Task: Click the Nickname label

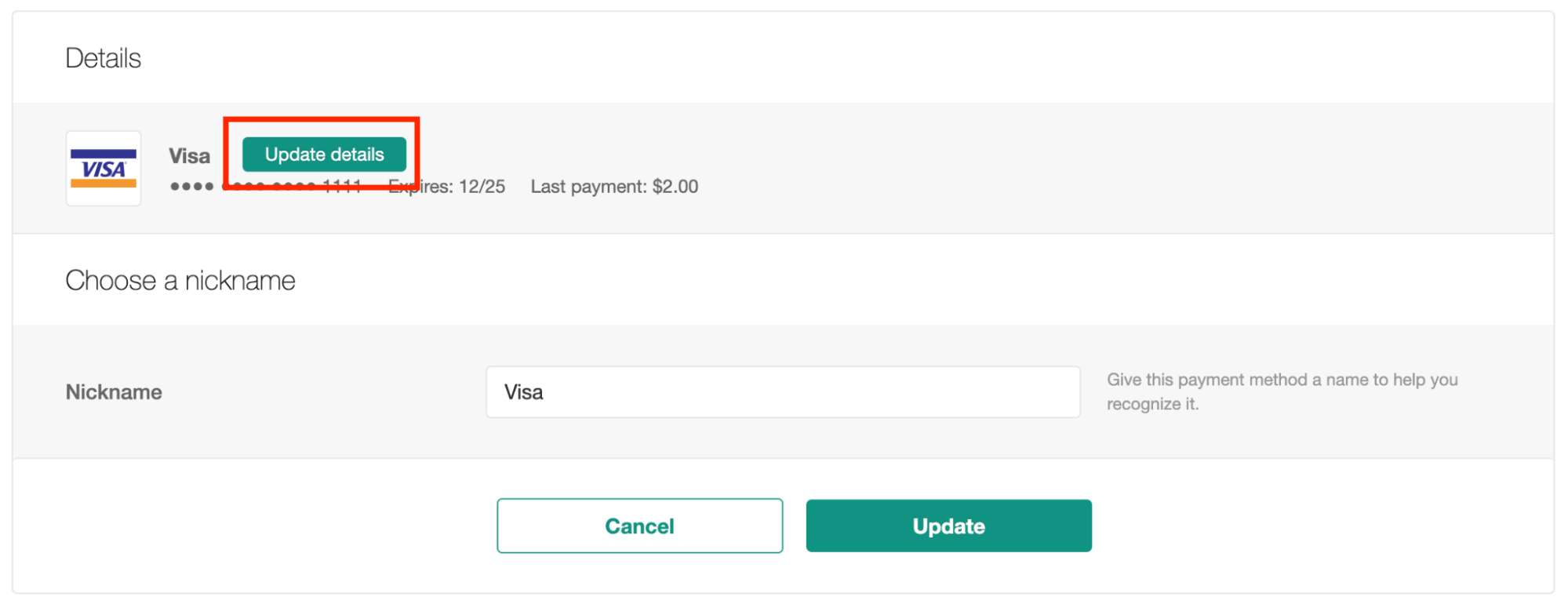Action: (x=113, y=391)
